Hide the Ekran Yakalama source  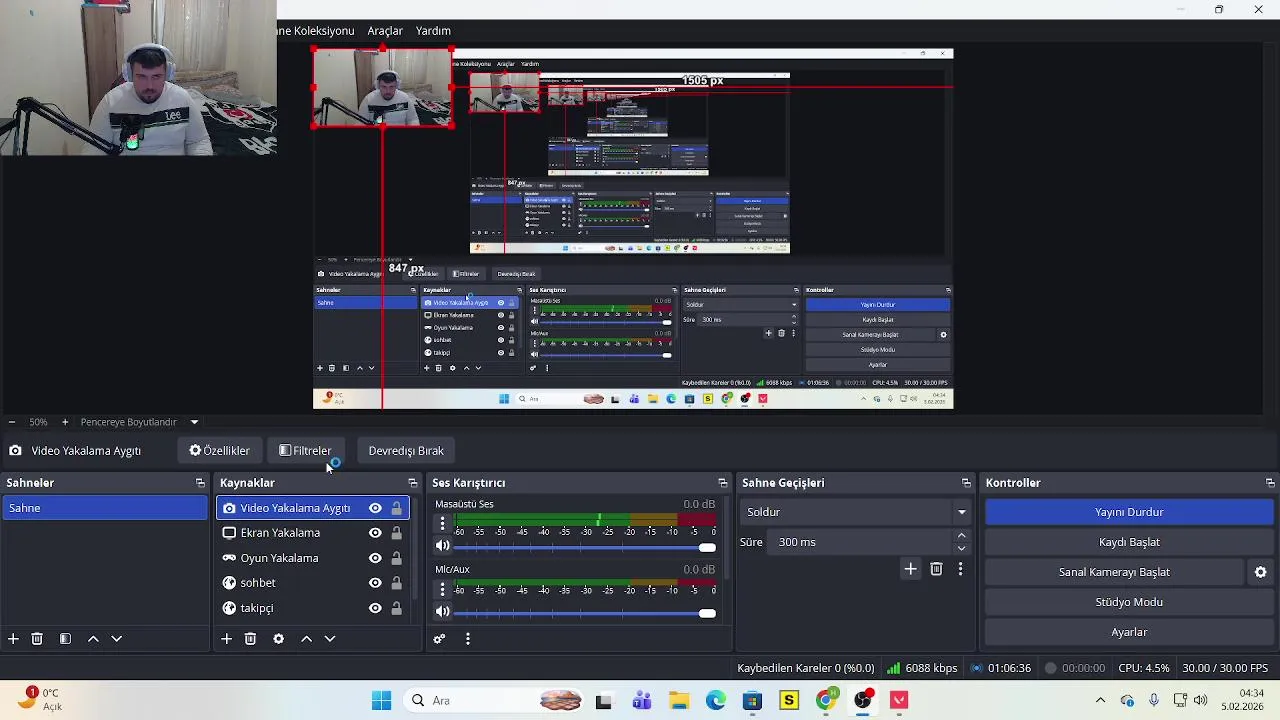(375, 533)
